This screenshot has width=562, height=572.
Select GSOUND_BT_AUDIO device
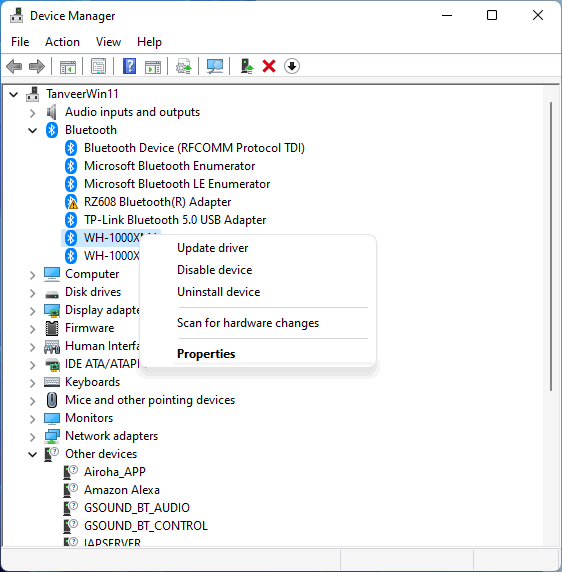[137, 508]
